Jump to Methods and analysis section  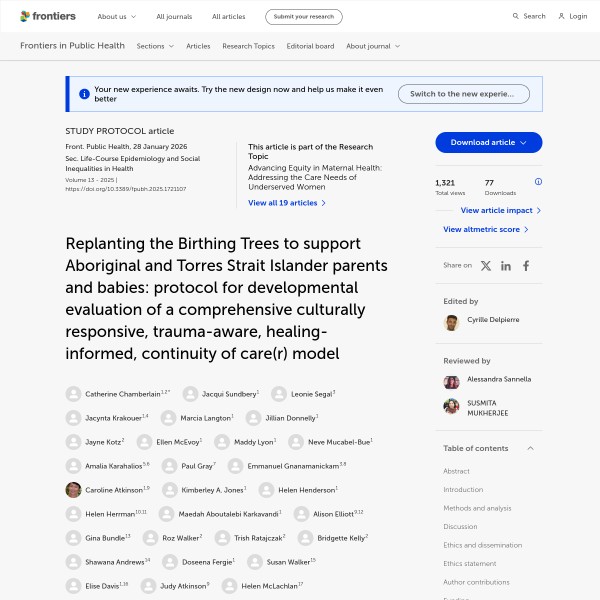click(477, 508)
